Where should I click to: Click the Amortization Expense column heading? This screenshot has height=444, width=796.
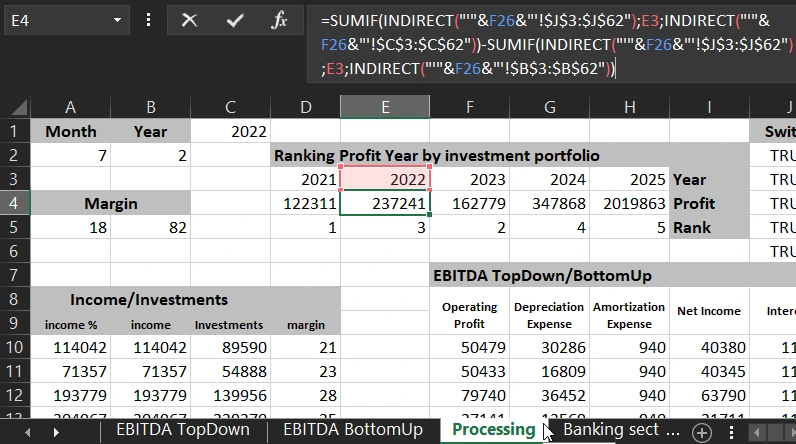click(629, 315)
